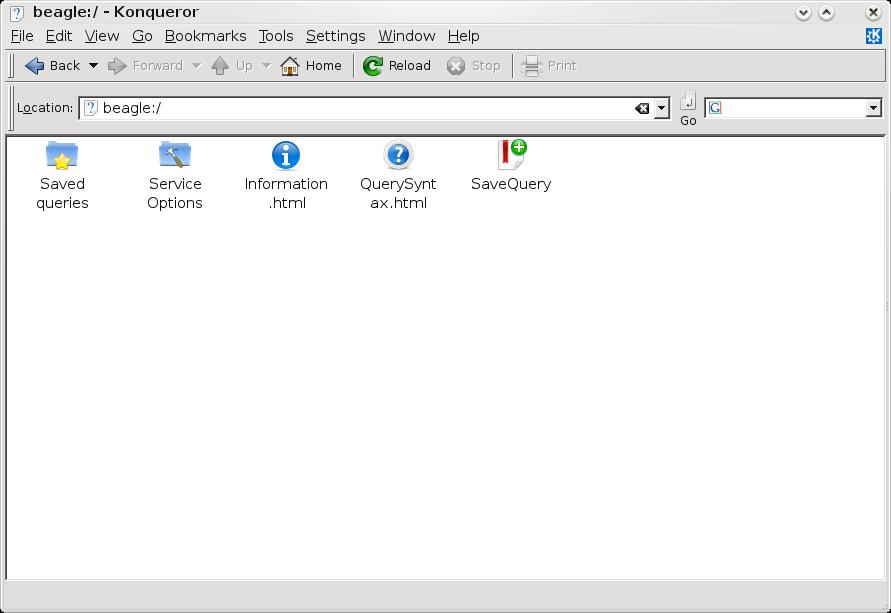The width and height of the screenshot is (891, 613).
Task: Click the Stop loading button
Action: pyautogui.click(x=473, y=66)
